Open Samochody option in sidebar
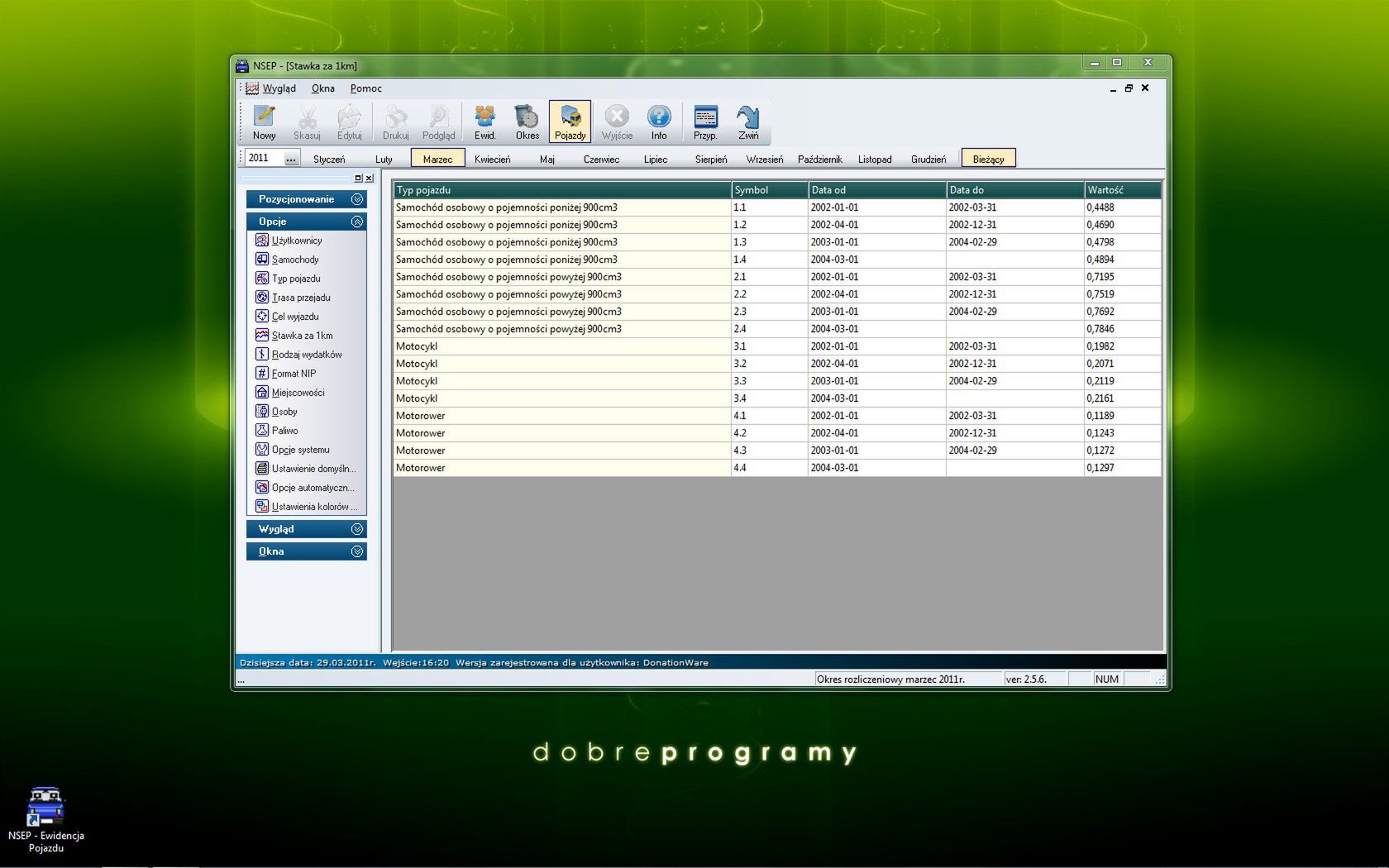Screen dimensions: 1389x868 click(x=287, y=260)
